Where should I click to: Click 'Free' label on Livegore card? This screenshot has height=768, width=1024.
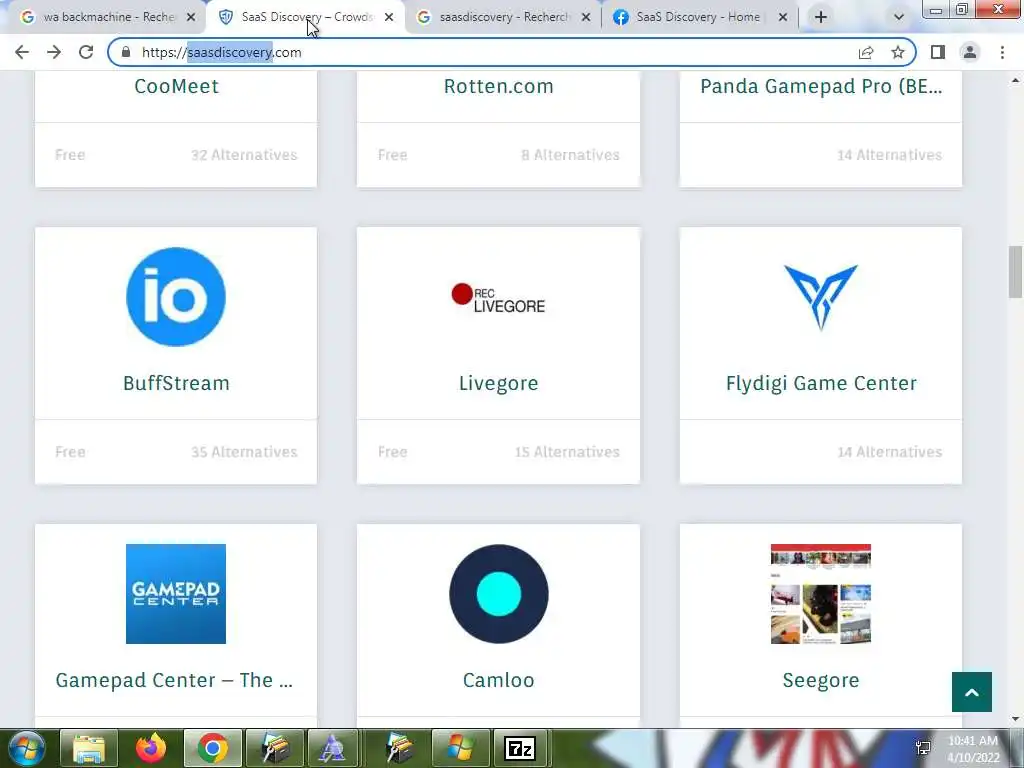pyautogui.click(x=392, y=452)
